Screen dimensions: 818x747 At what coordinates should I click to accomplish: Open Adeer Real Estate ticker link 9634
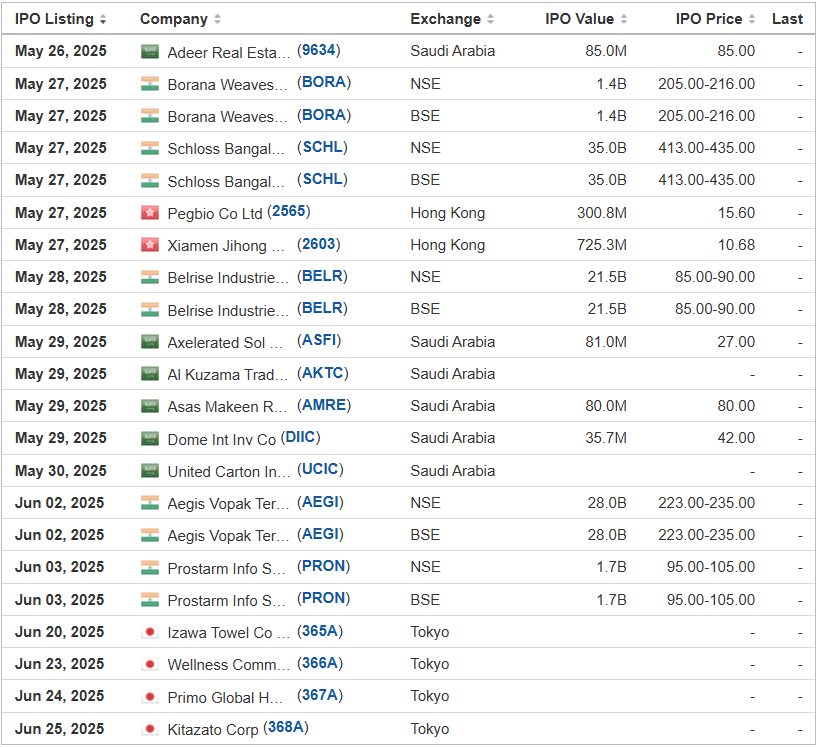pos(319,50)
